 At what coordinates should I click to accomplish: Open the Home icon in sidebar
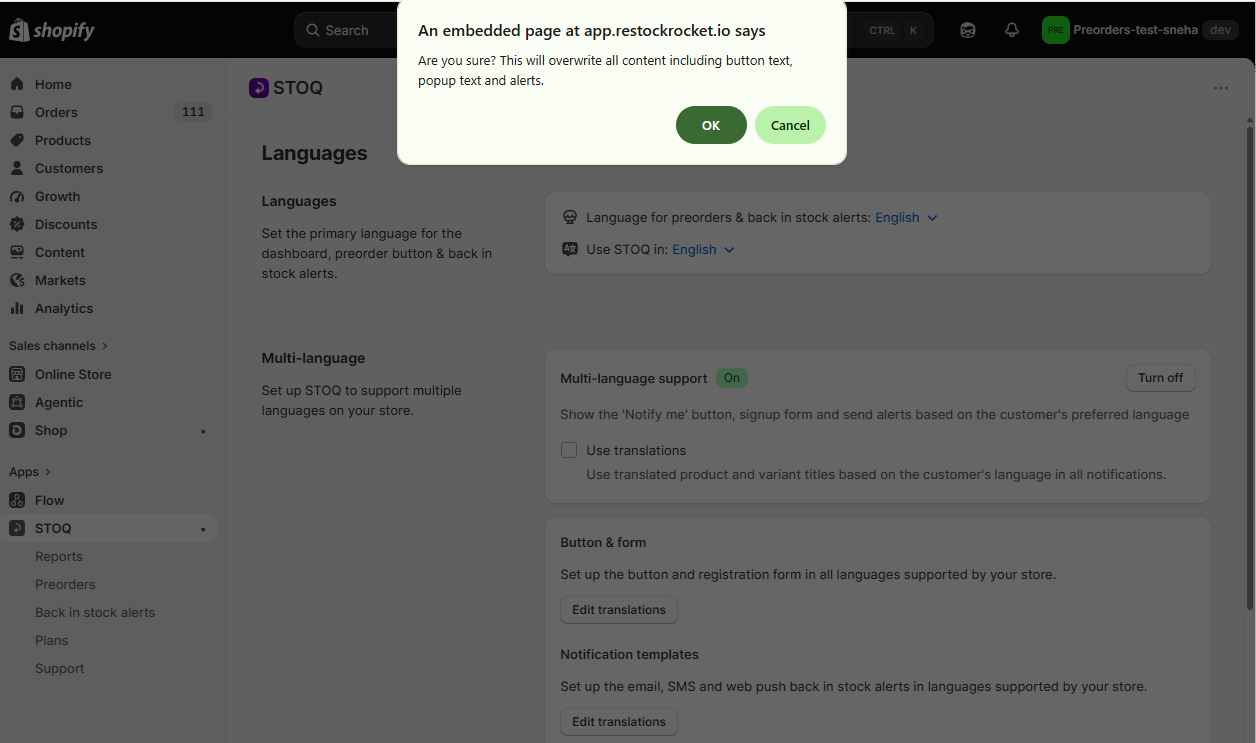17,84
